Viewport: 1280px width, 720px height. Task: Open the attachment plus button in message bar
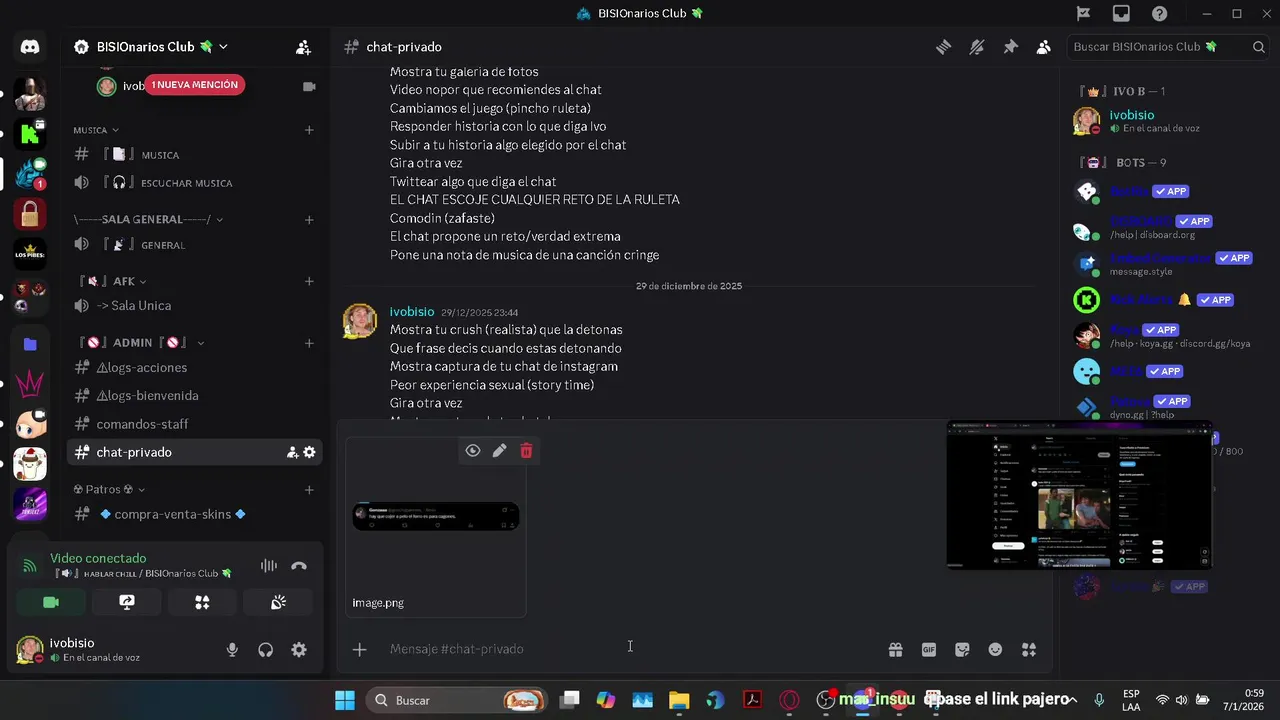(359, 649)
